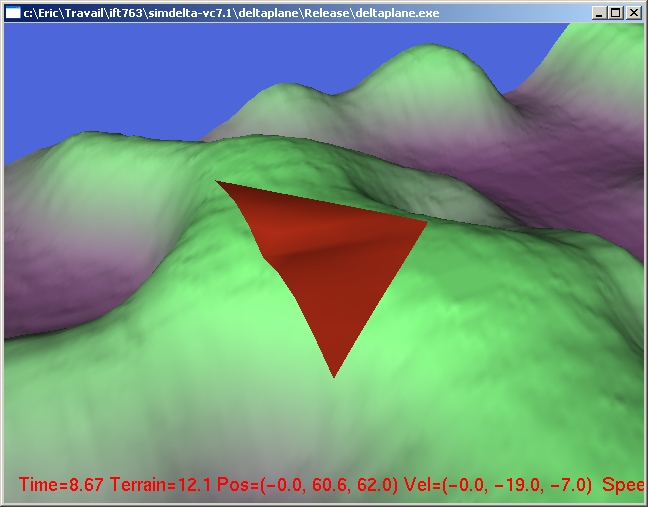Click the Vel=(-0.0, -19.0, -7.0) readout
648x507 pixels.
[x=498, y=485]
